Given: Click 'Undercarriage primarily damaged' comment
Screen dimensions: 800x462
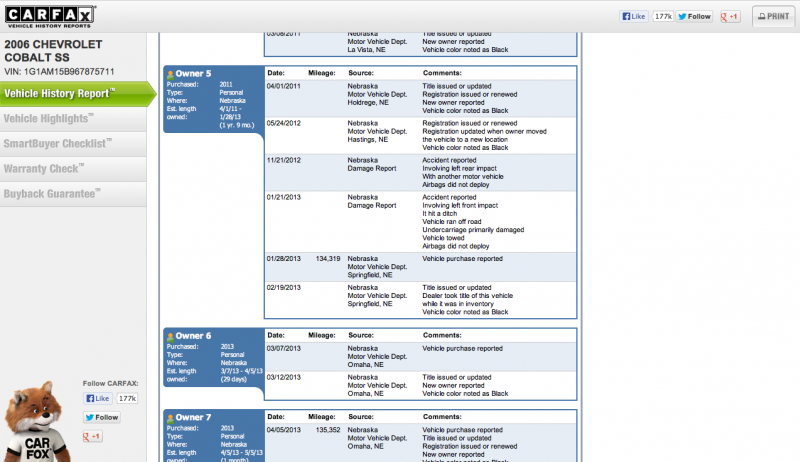Looking at the screenshot, I should pyautogui.click(x=473, y=230).
